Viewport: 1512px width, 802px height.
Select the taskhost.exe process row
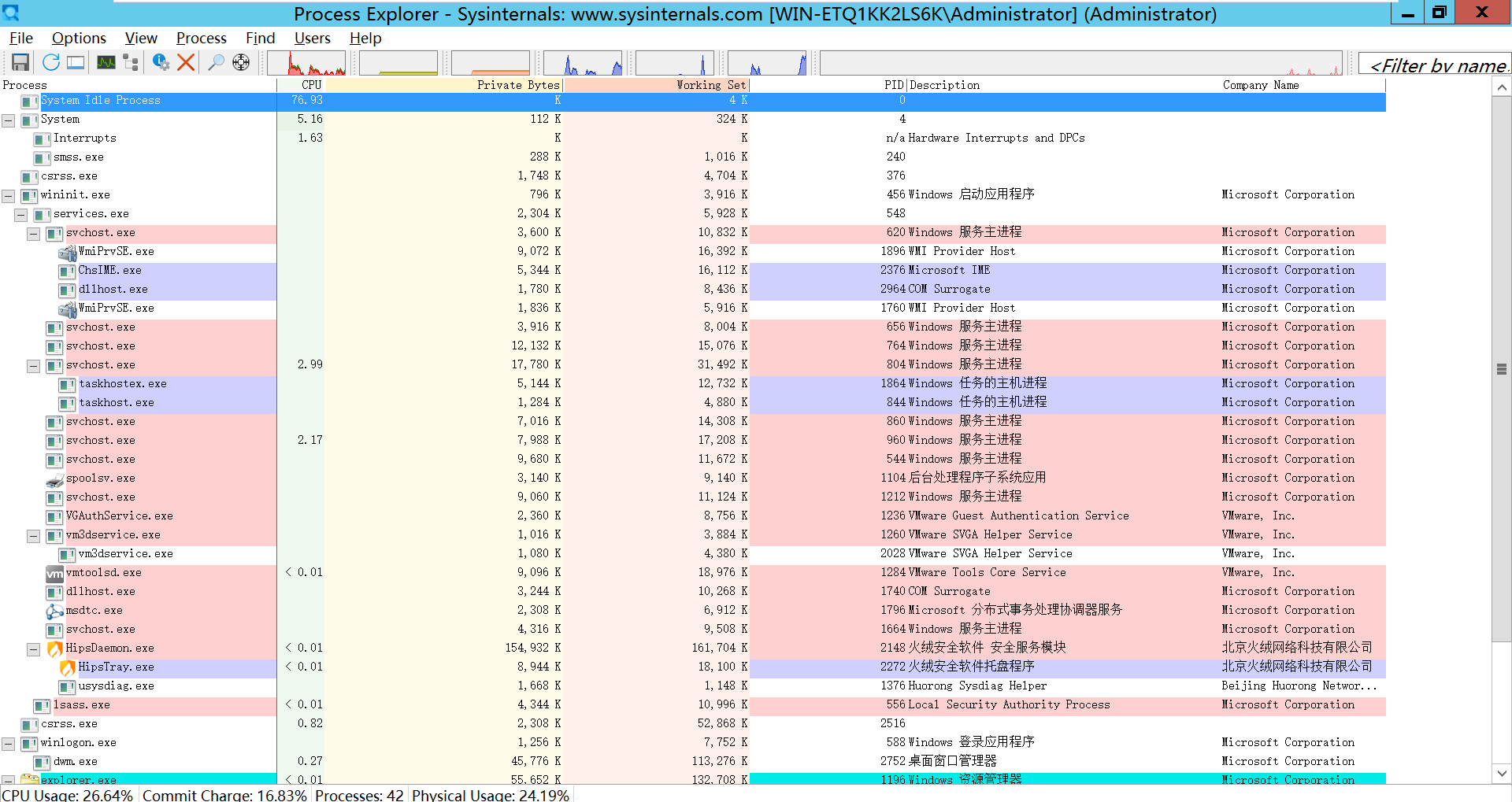(x=693, y=403)
